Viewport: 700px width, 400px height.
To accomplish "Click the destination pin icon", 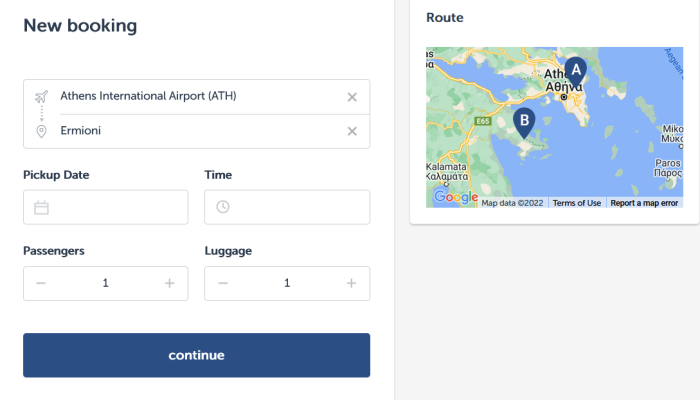I will 41,131.
